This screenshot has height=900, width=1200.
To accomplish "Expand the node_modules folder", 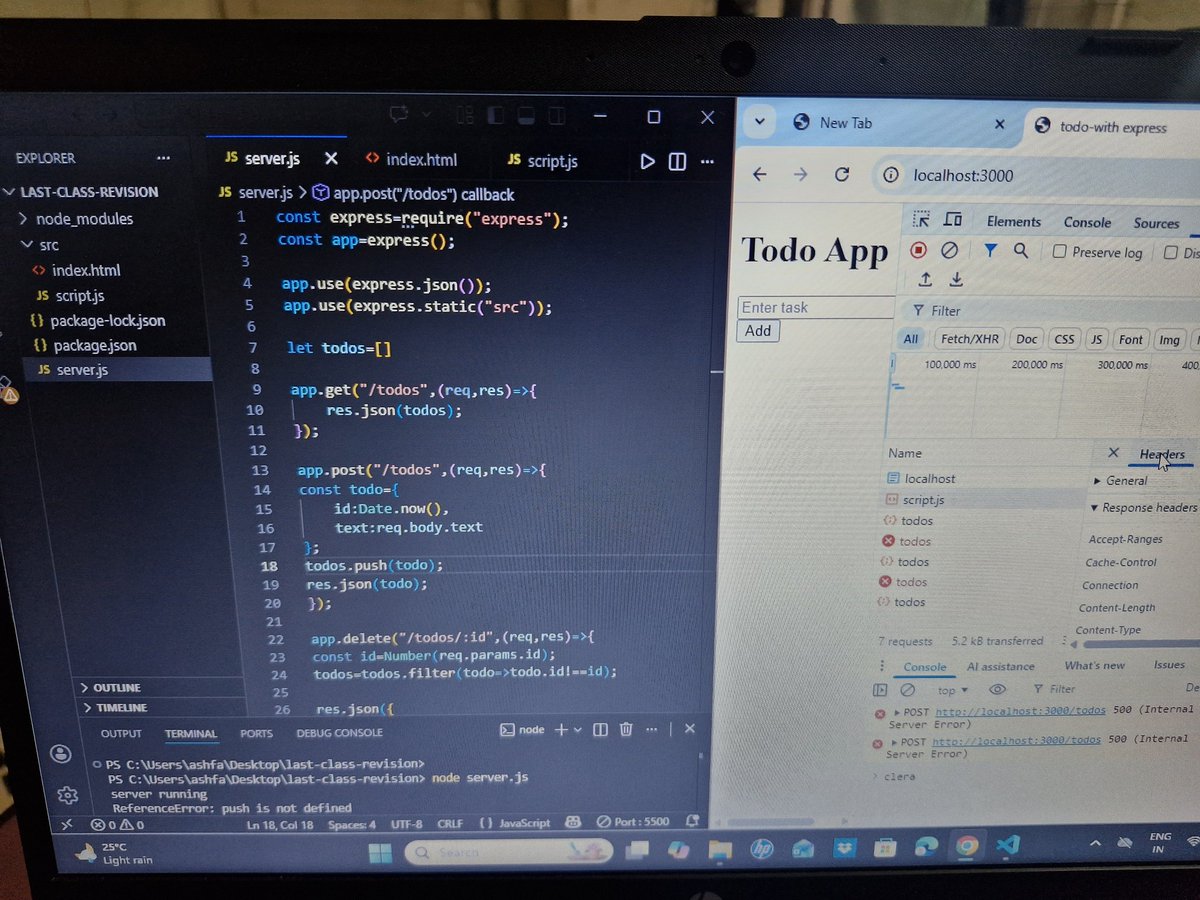I will [85, 219].
